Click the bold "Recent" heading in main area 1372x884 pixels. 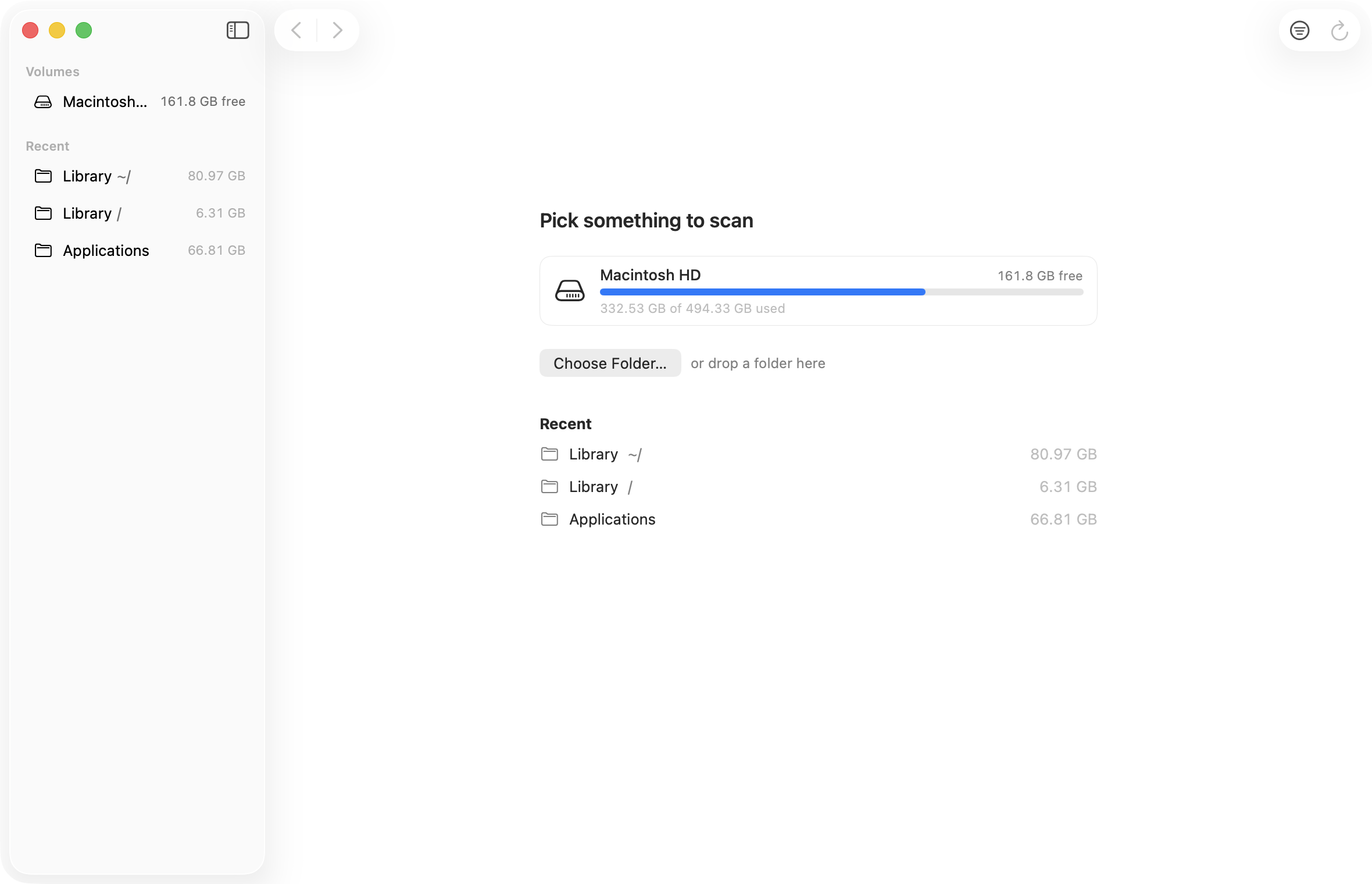coord(566,424)
